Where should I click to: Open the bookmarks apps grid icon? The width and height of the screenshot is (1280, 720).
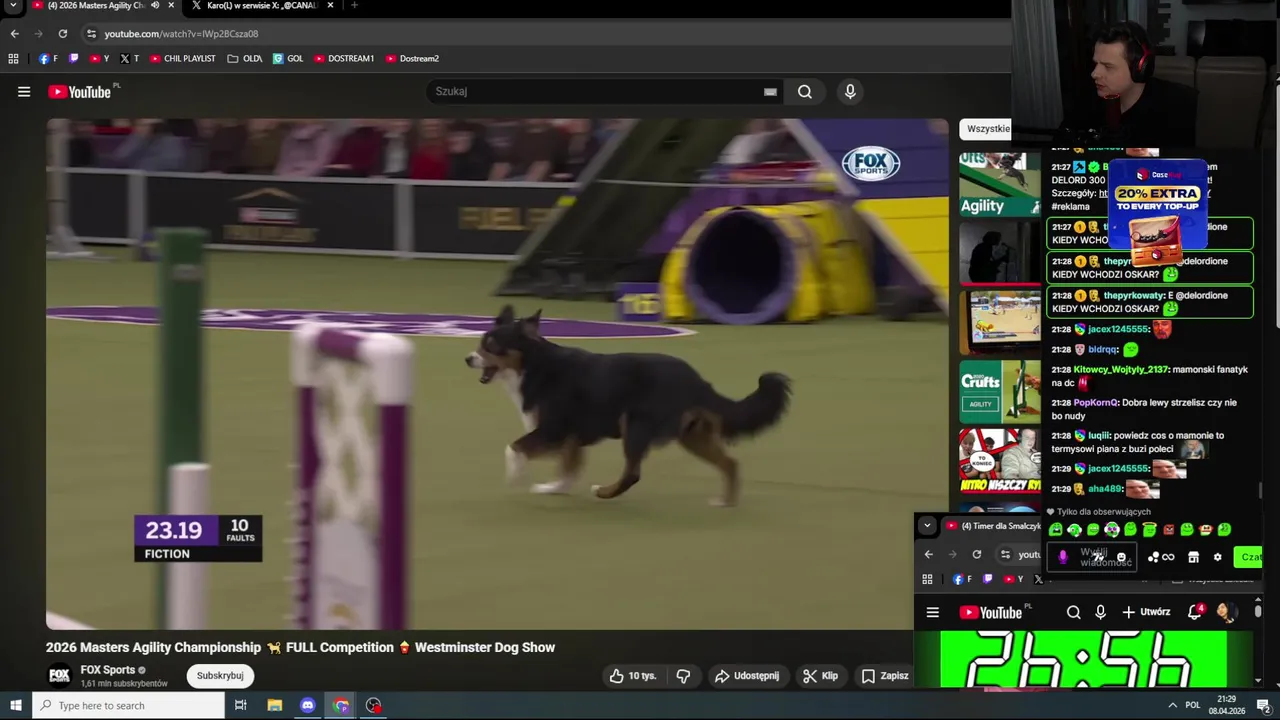tap(13, 59)
